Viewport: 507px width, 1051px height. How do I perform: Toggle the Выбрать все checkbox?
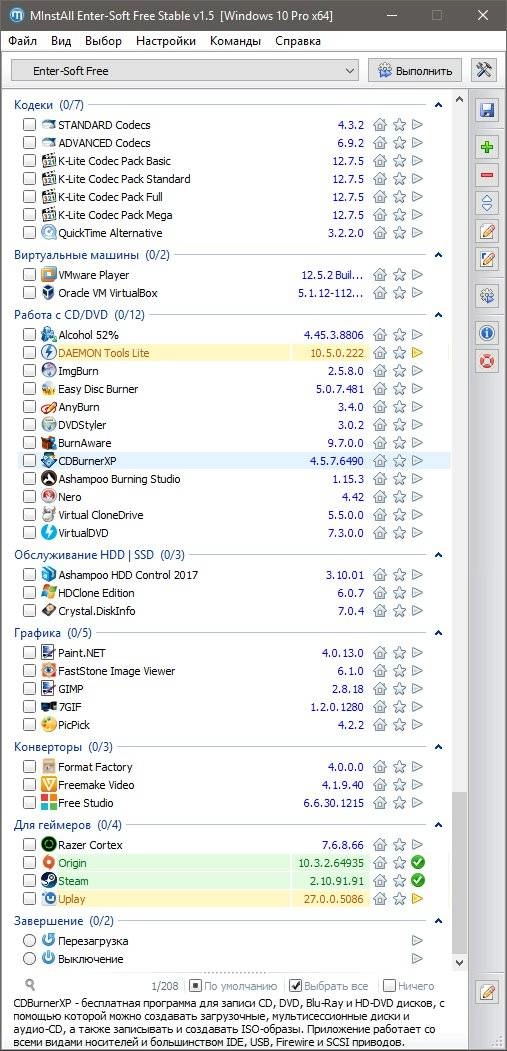coord(295,985)
